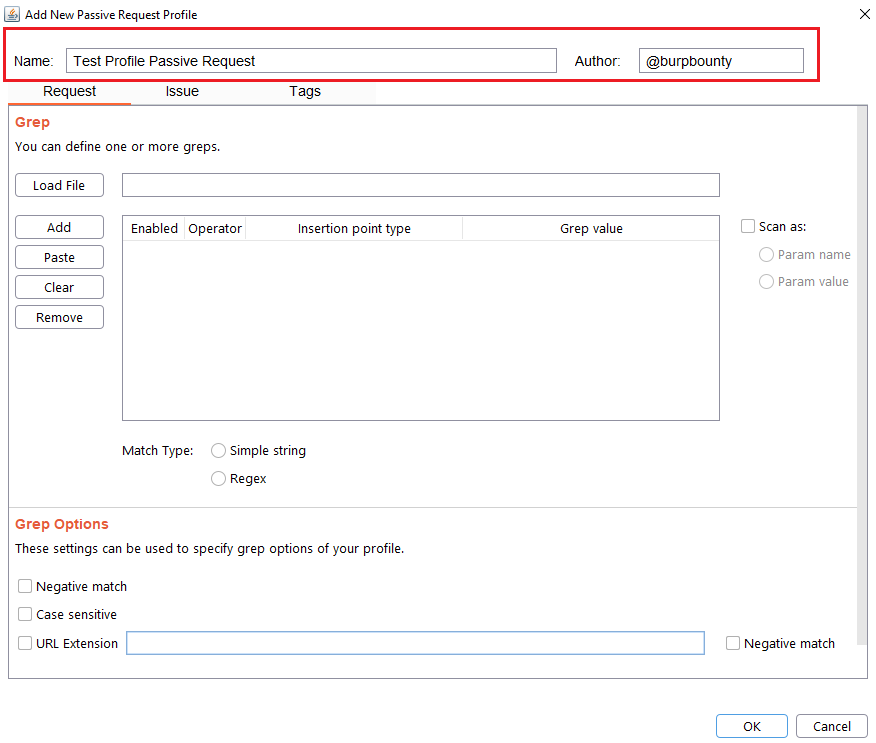Click the Java icon in title bar

coord(13,15)
